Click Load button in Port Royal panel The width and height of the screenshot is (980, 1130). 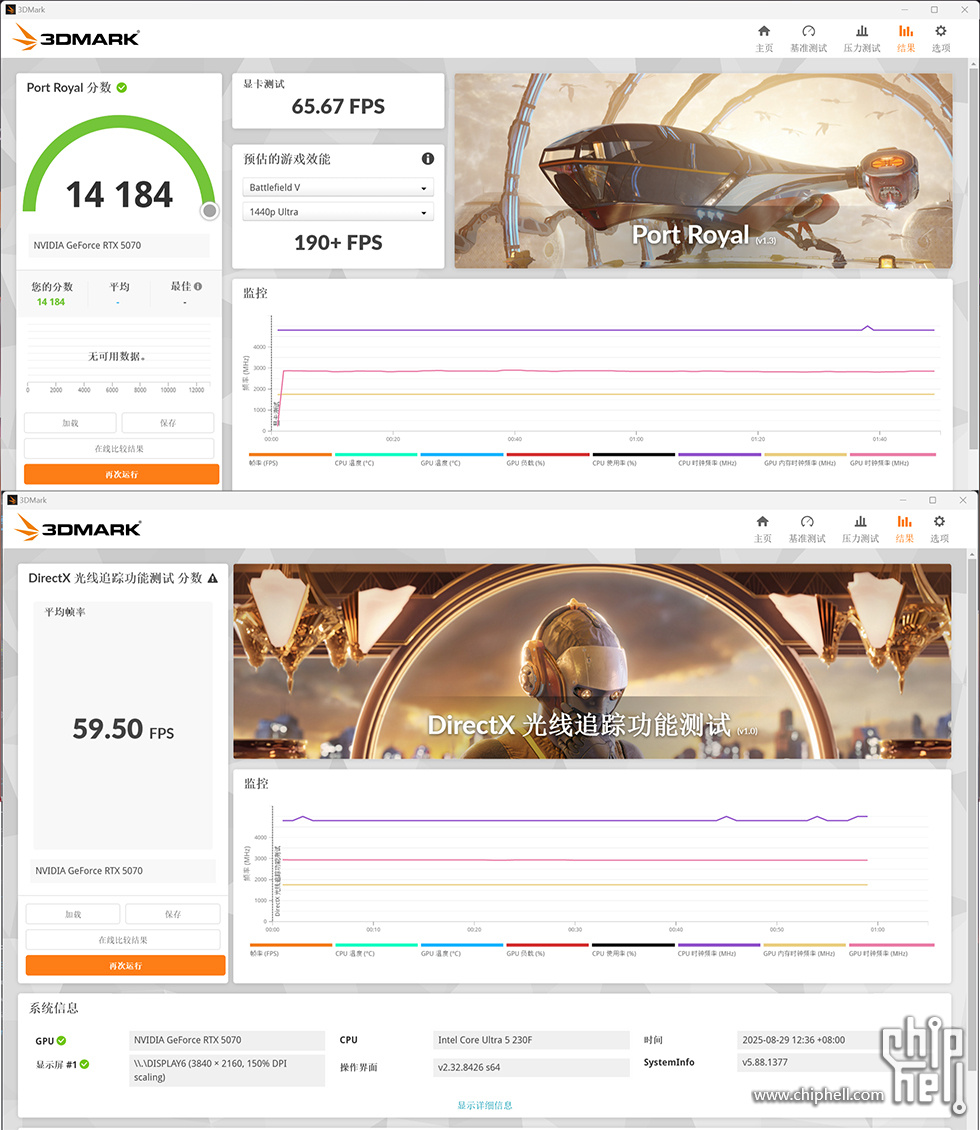[70, 423]
